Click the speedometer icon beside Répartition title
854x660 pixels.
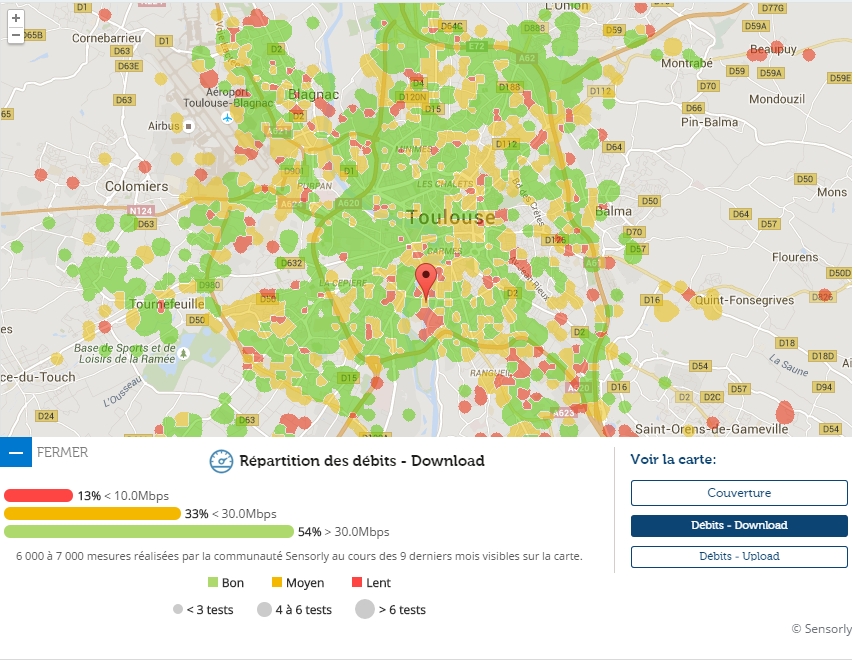point(221,461)
